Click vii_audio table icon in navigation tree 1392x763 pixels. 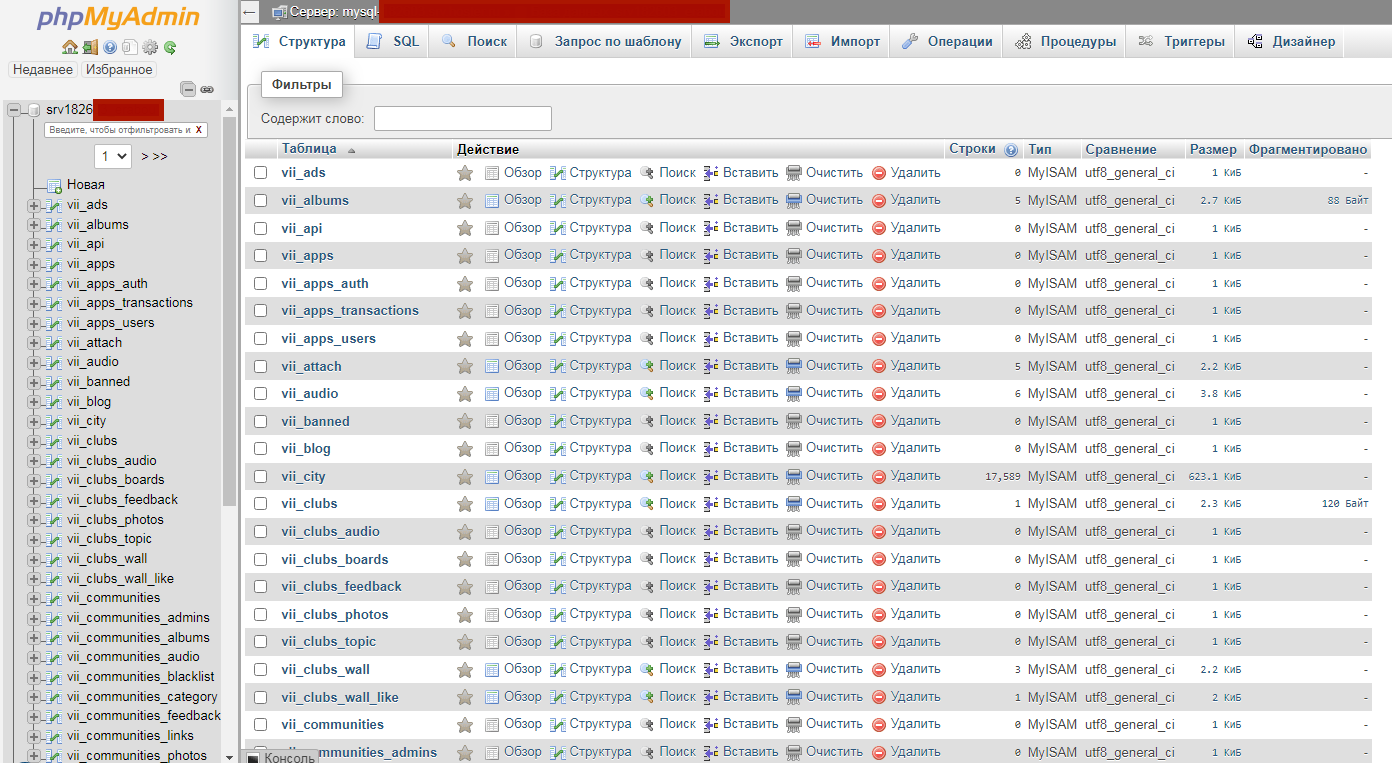53,362
